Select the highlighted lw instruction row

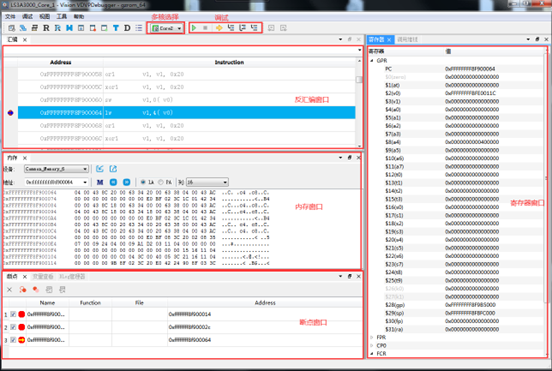coord(187,113)
